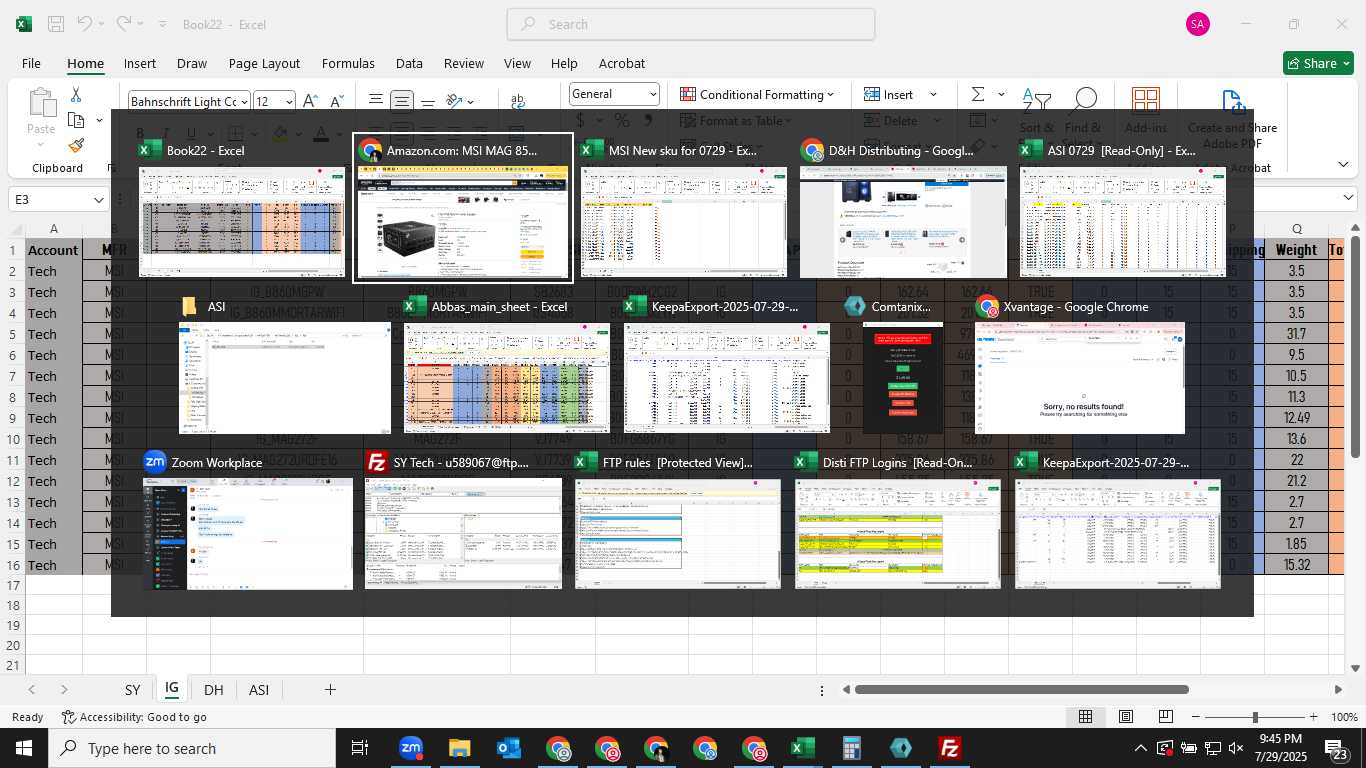The height and width of the screenshot is (768, 1366).
Task: Collapse the ribbon with chevron
Action: coord(1343,165)
